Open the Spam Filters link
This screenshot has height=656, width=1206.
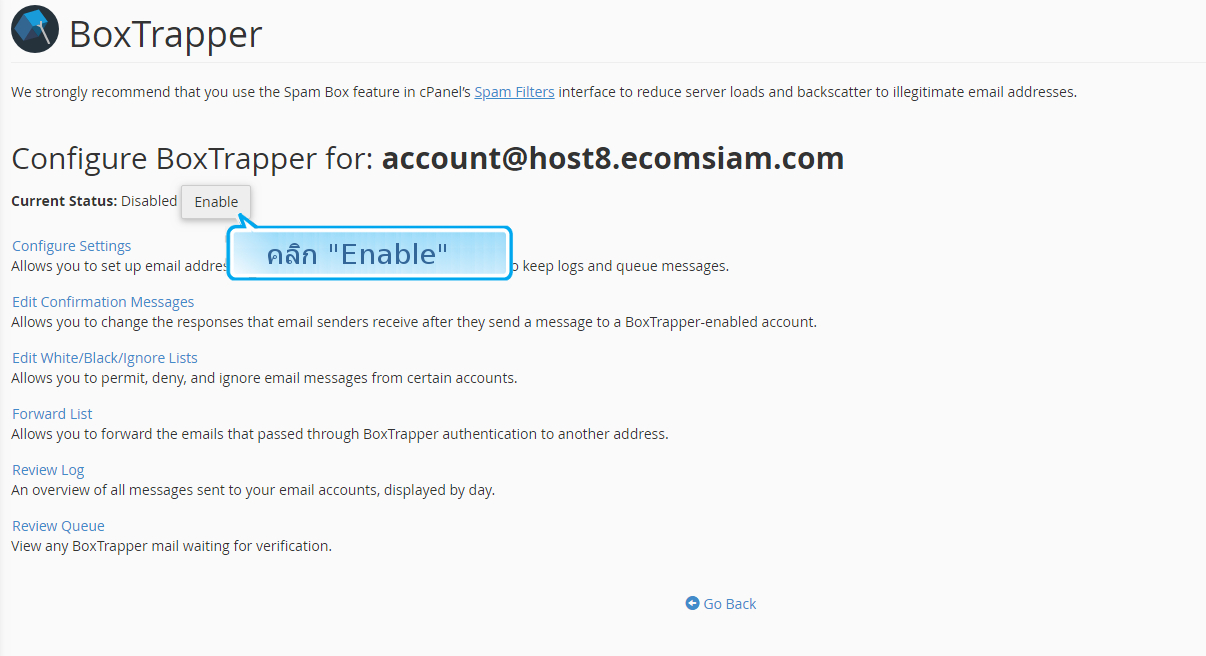coord(514,92)
